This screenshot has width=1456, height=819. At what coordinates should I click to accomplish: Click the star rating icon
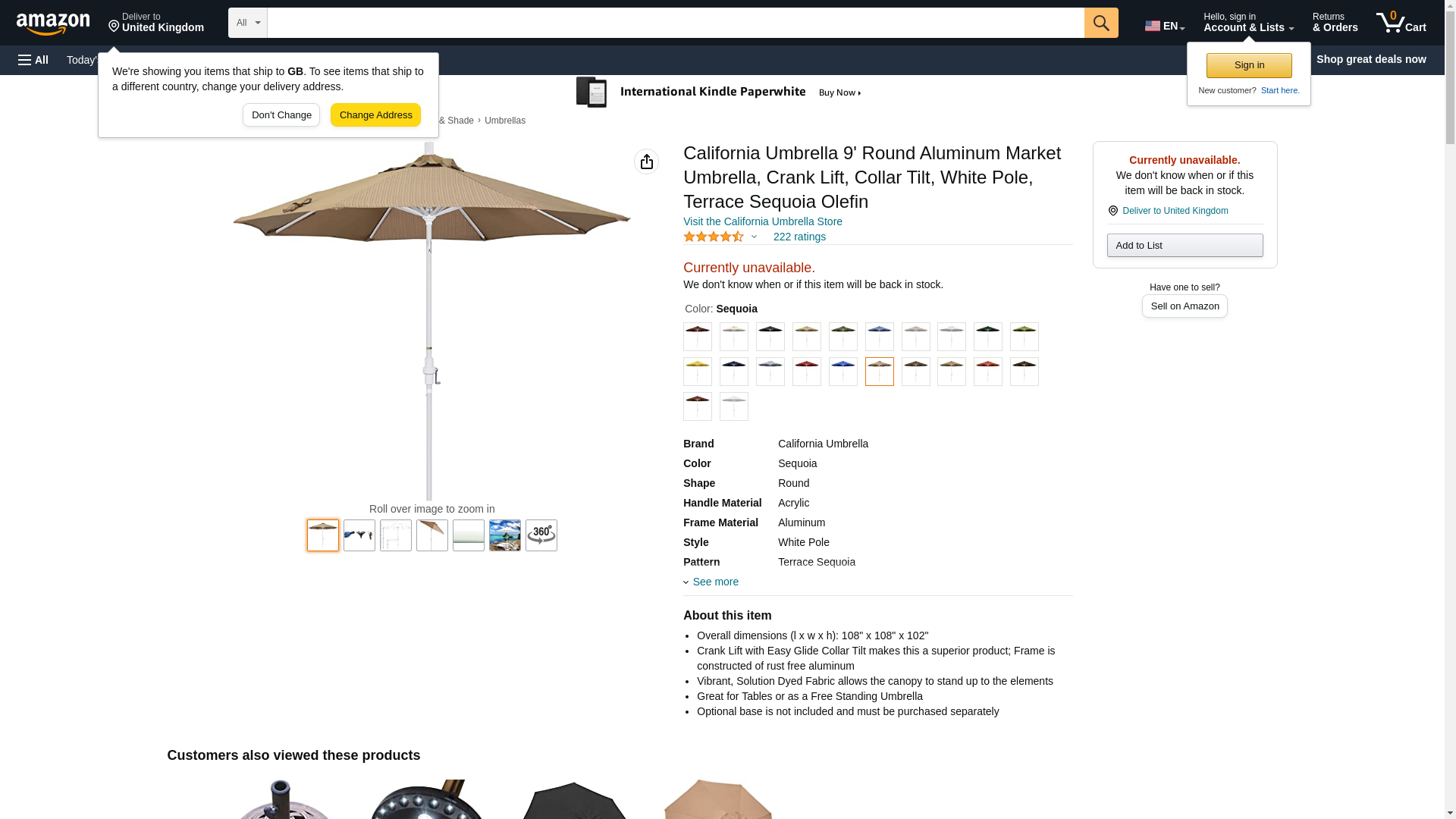pos(714,237)
